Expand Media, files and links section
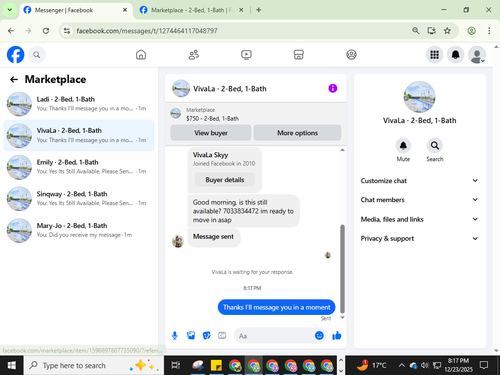The height and width of the screenshot is (375, 500). (x=419, y=219)
